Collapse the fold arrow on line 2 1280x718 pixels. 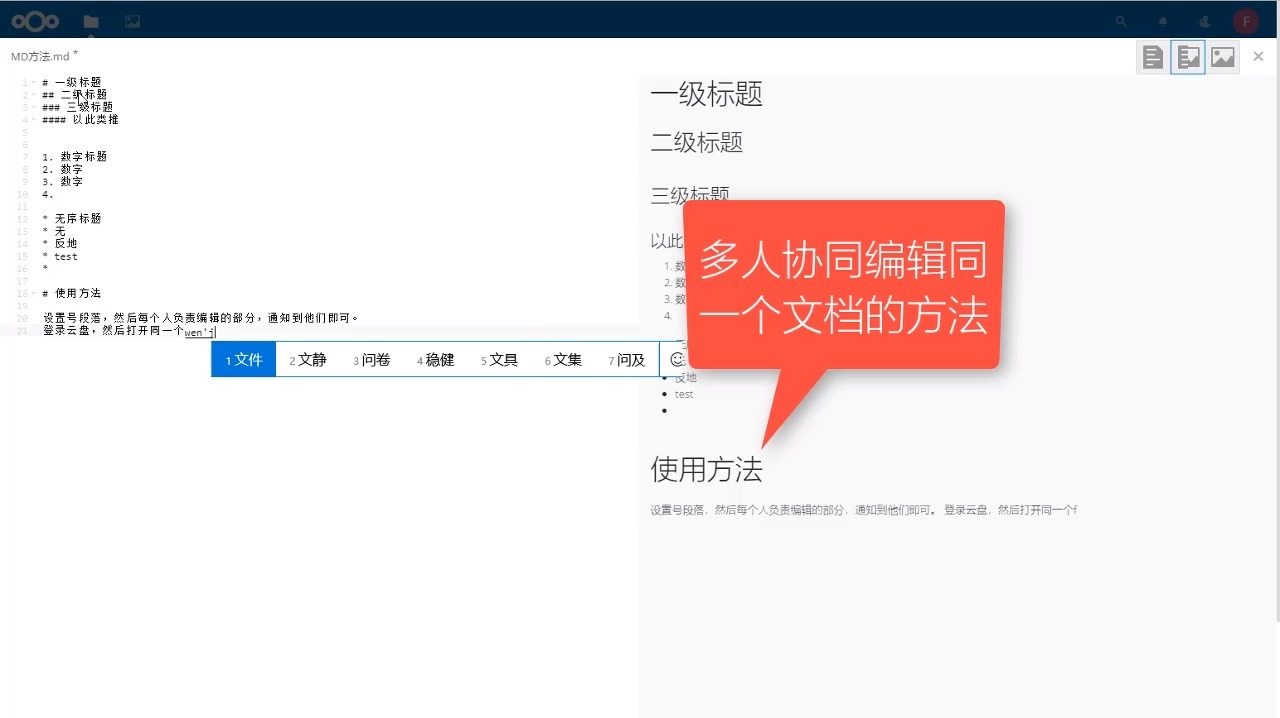[33, 95]
